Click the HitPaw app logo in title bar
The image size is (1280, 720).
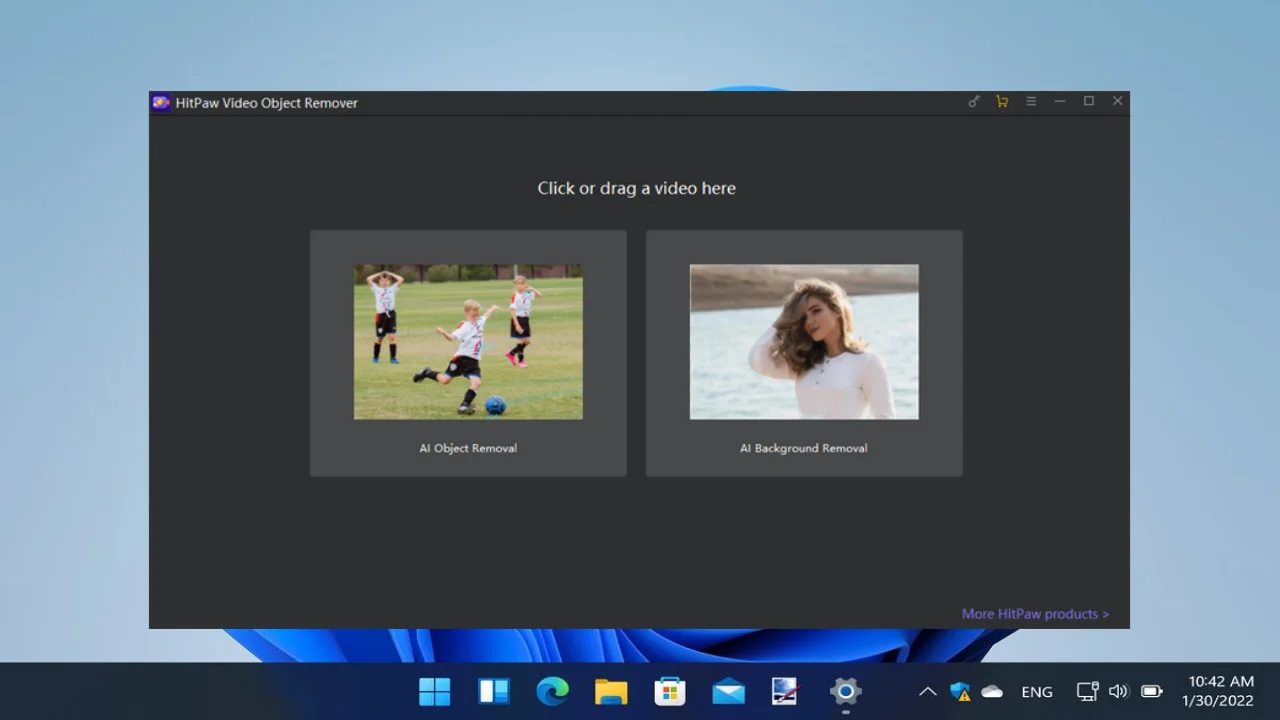(x=161, y=102)
